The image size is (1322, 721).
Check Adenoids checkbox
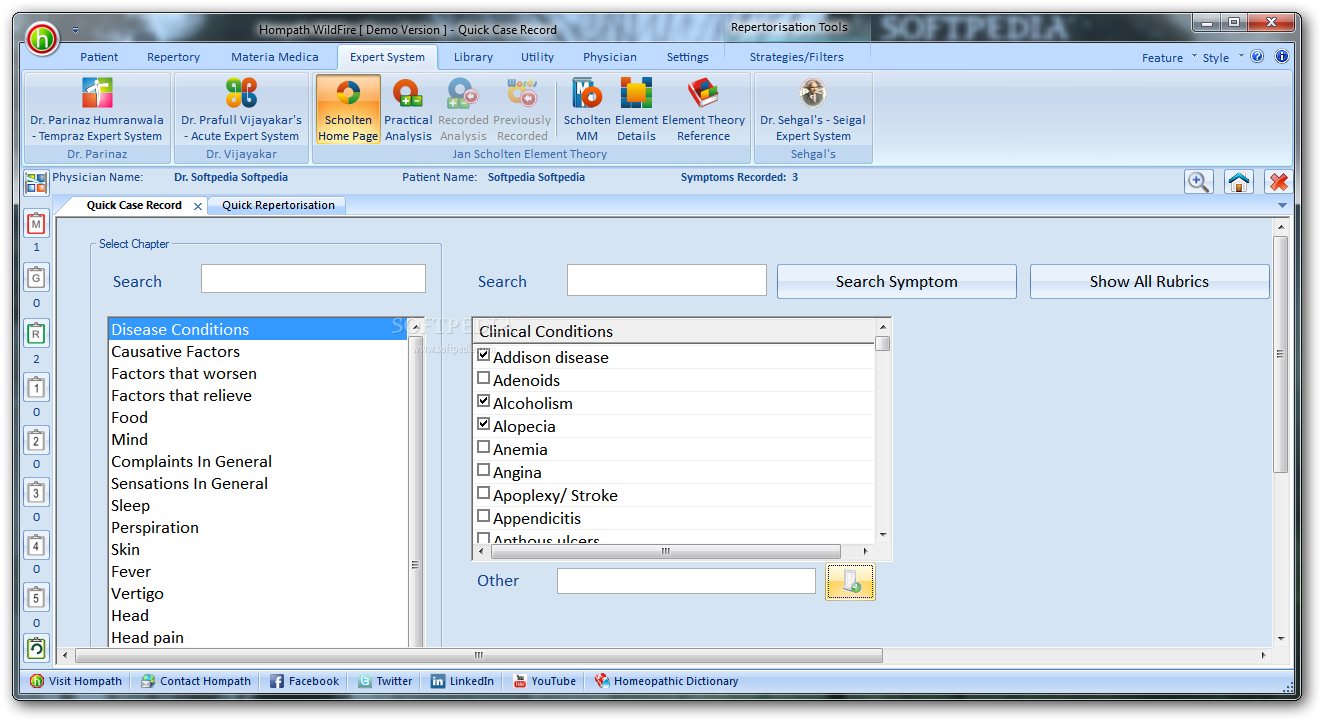pyautogui.click(x=484, y=378)
